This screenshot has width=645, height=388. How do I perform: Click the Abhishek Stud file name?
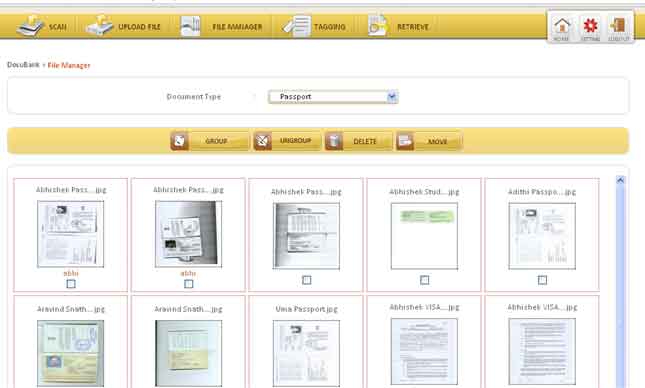[424, 192]
